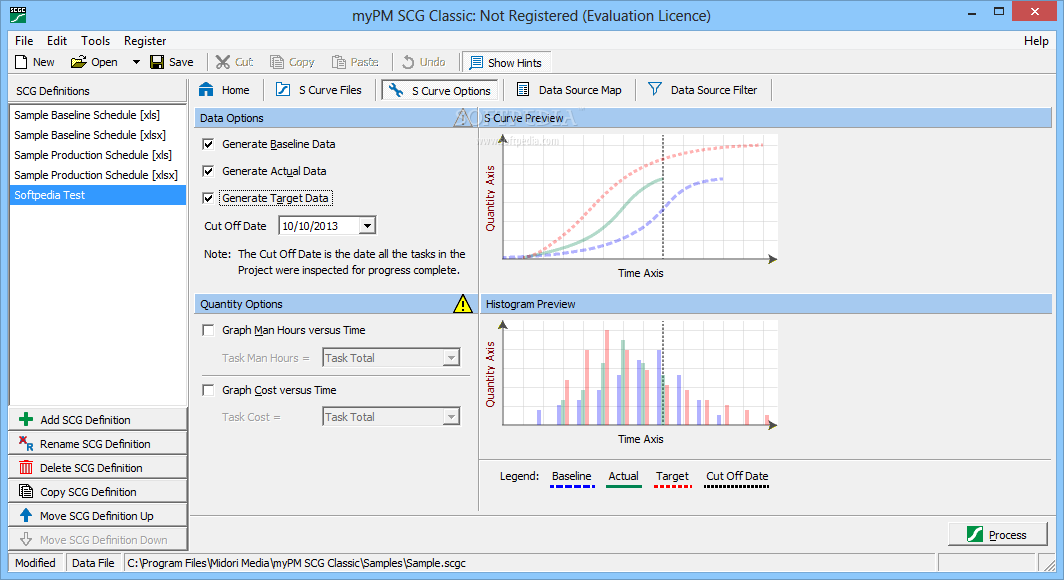Viewport: 1064px width, 580px height.
Task: Click the application icon in title bar
Action: tap(18, 15)
